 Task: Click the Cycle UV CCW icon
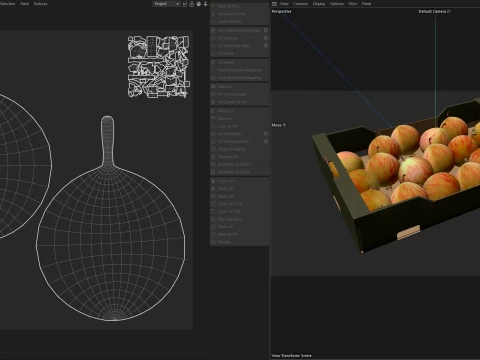click(x=213, y=204)
